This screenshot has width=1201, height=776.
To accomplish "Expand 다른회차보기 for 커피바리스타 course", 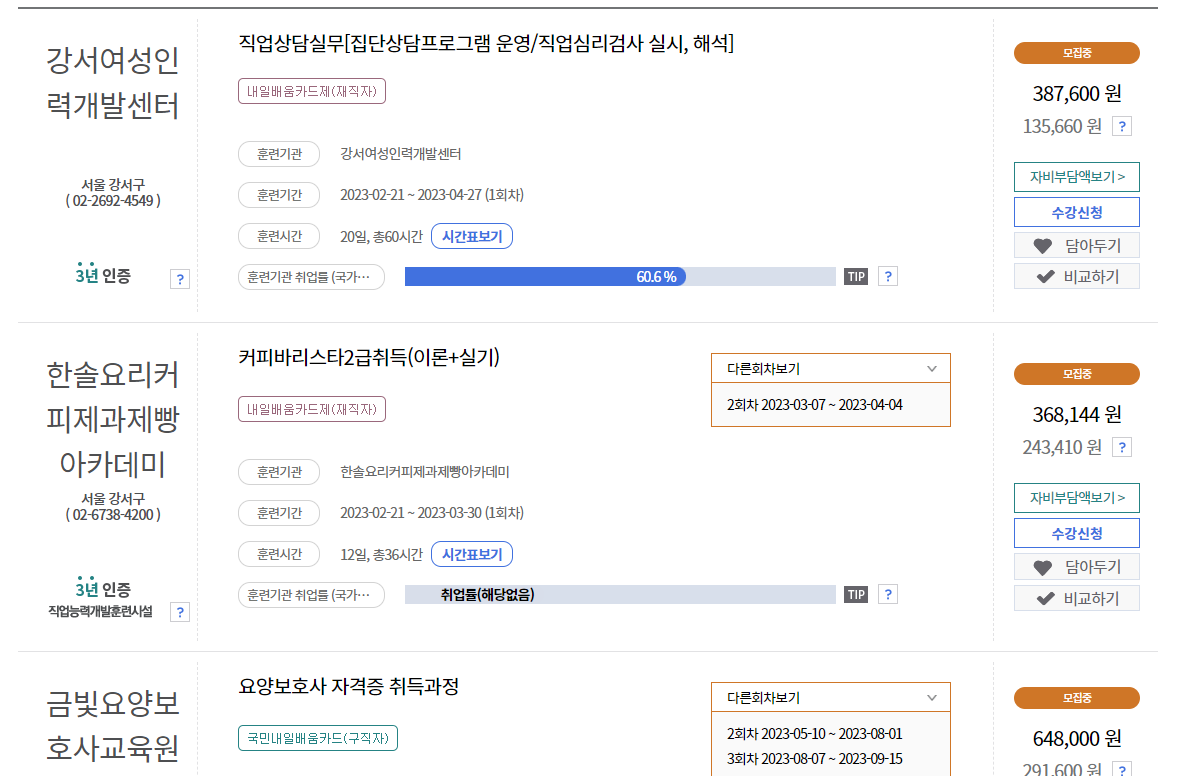I will pos(831,367).
